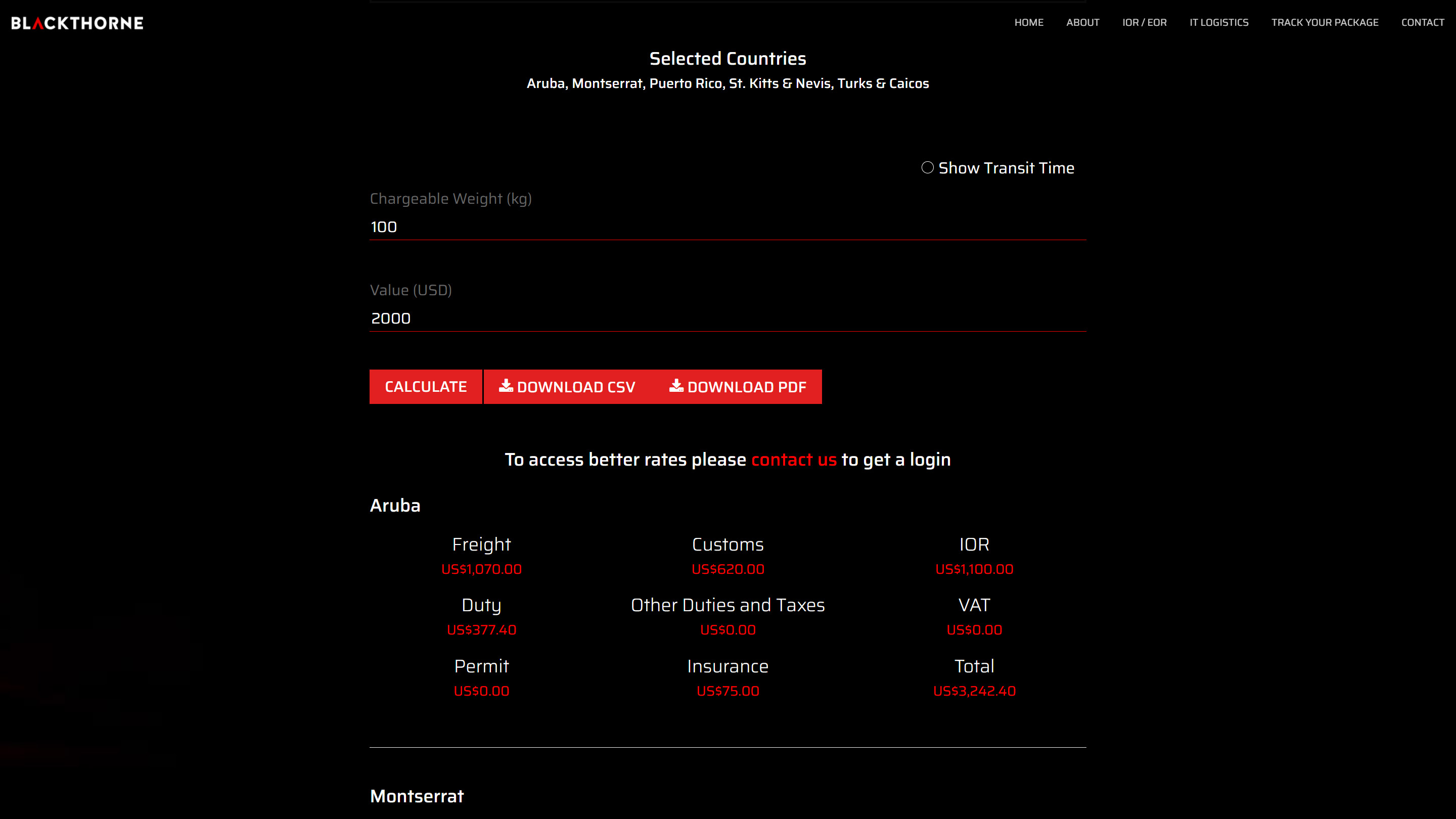Enable the Show Transit Time radio button

point(927,168)
